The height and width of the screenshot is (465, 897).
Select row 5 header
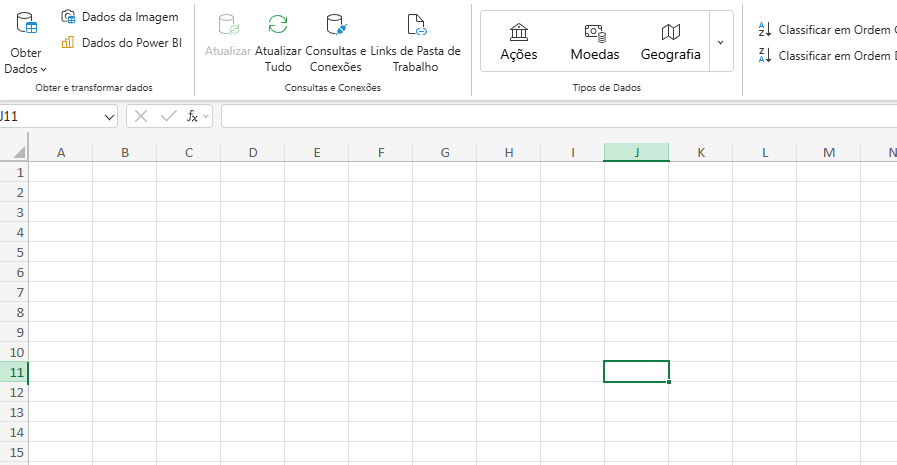pyautogui.click(x=14, y=252)
